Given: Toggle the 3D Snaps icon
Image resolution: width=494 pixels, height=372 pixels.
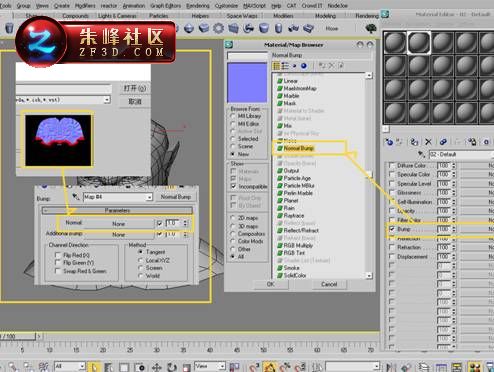Looking at the screenshot, I should tap(254, 367).
